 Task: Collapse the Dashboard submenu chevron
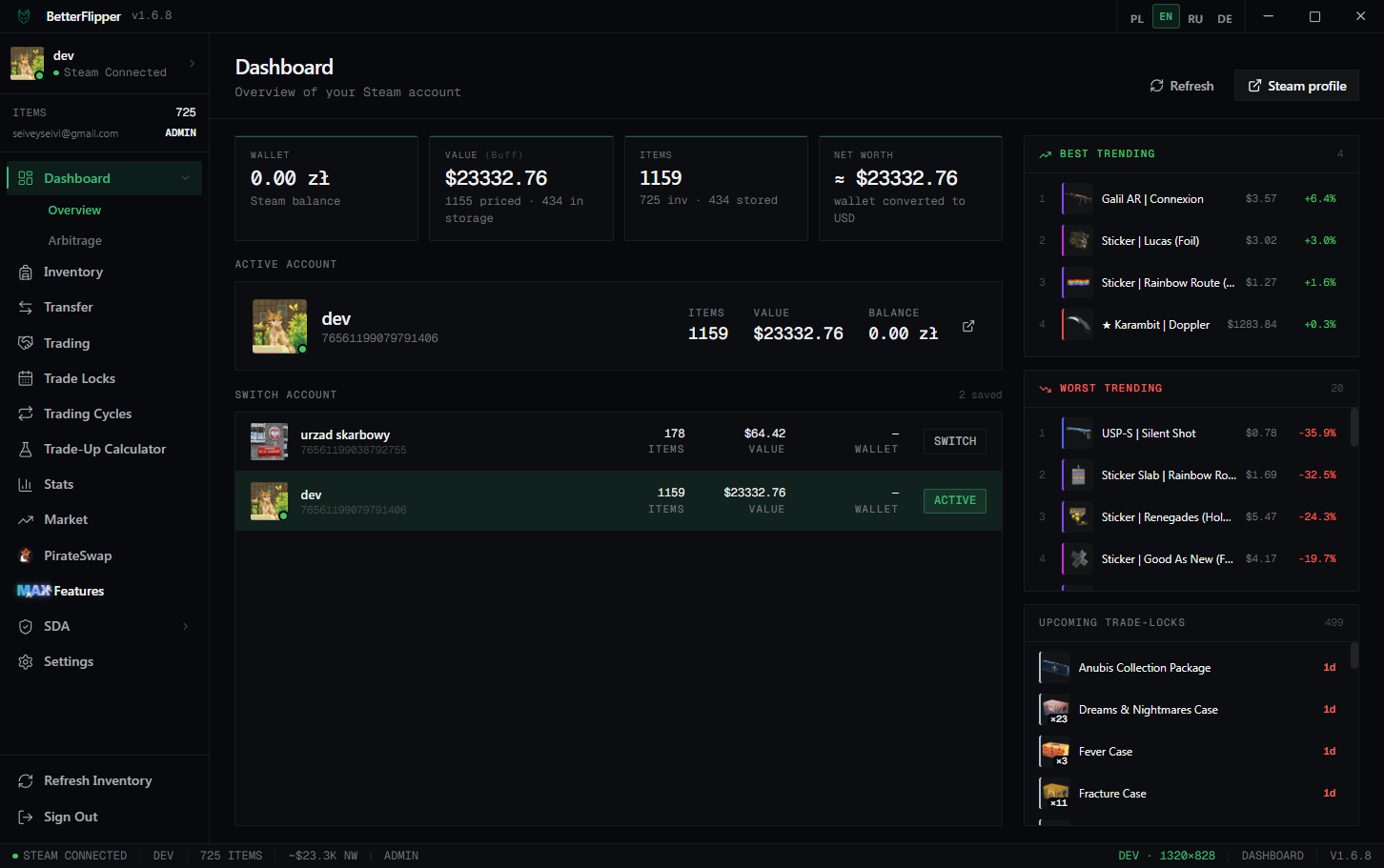pos(185,178)
